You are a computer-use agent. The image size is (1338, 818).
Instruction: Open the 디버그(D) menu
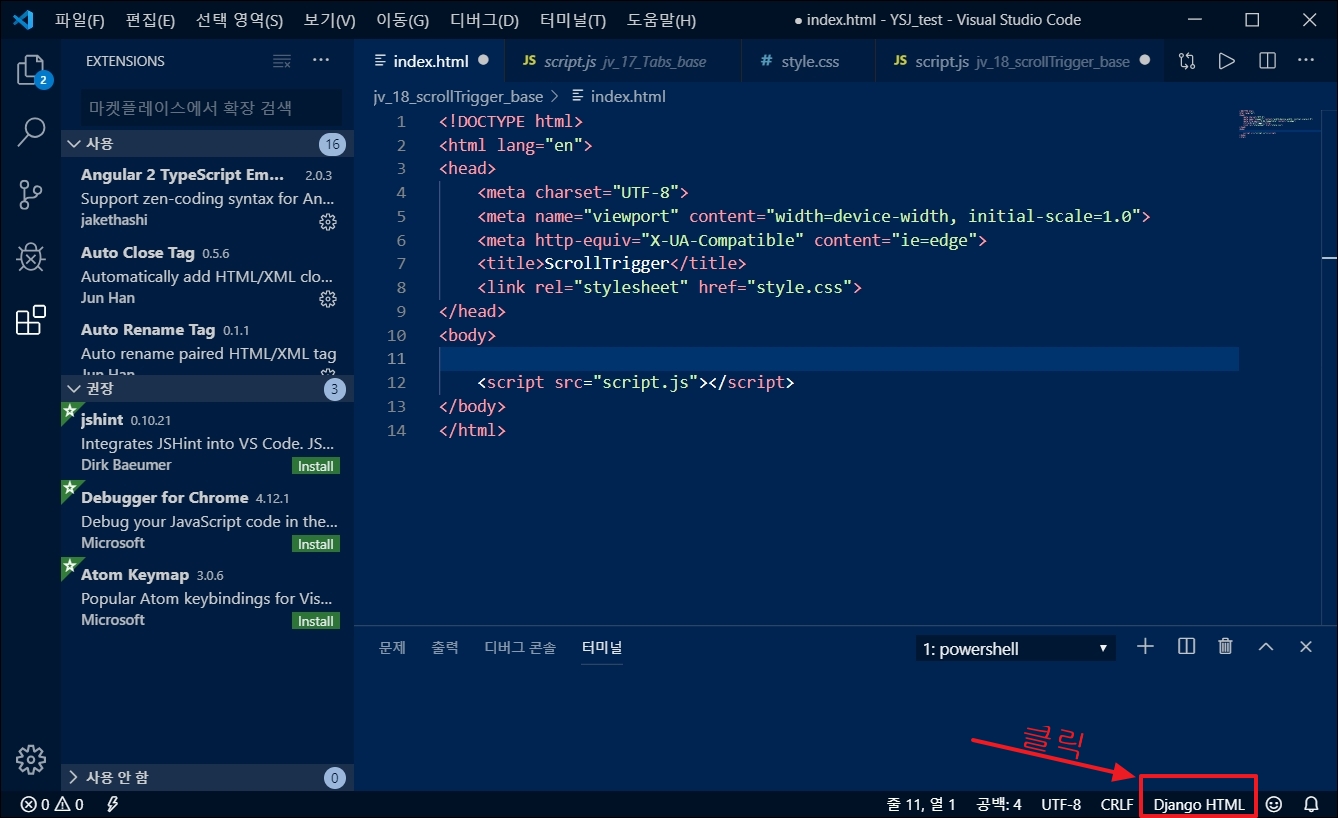[x=484, y=20]
